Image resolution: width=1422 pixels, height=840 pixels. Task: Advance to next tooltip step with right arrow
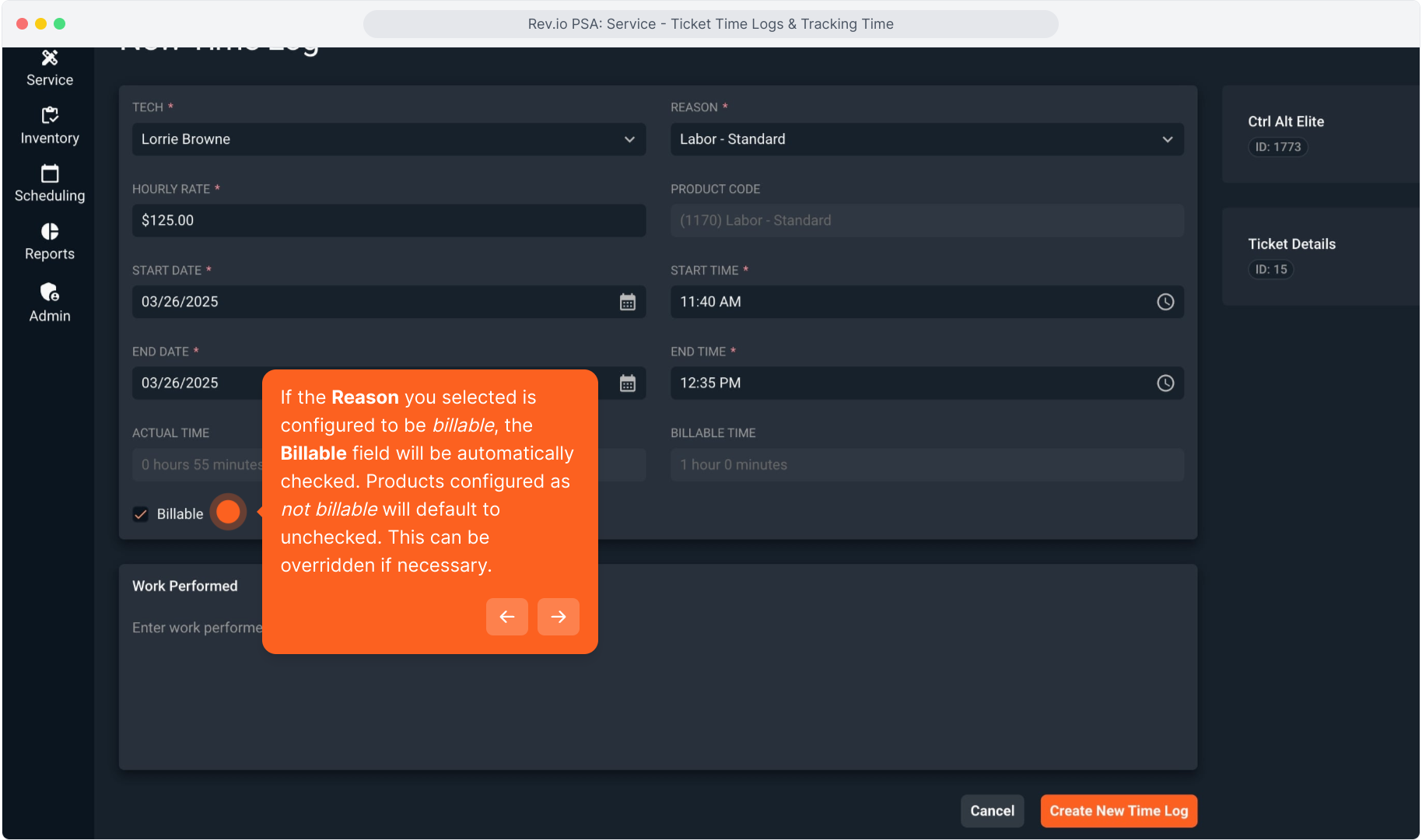click(x=558, y=617)
